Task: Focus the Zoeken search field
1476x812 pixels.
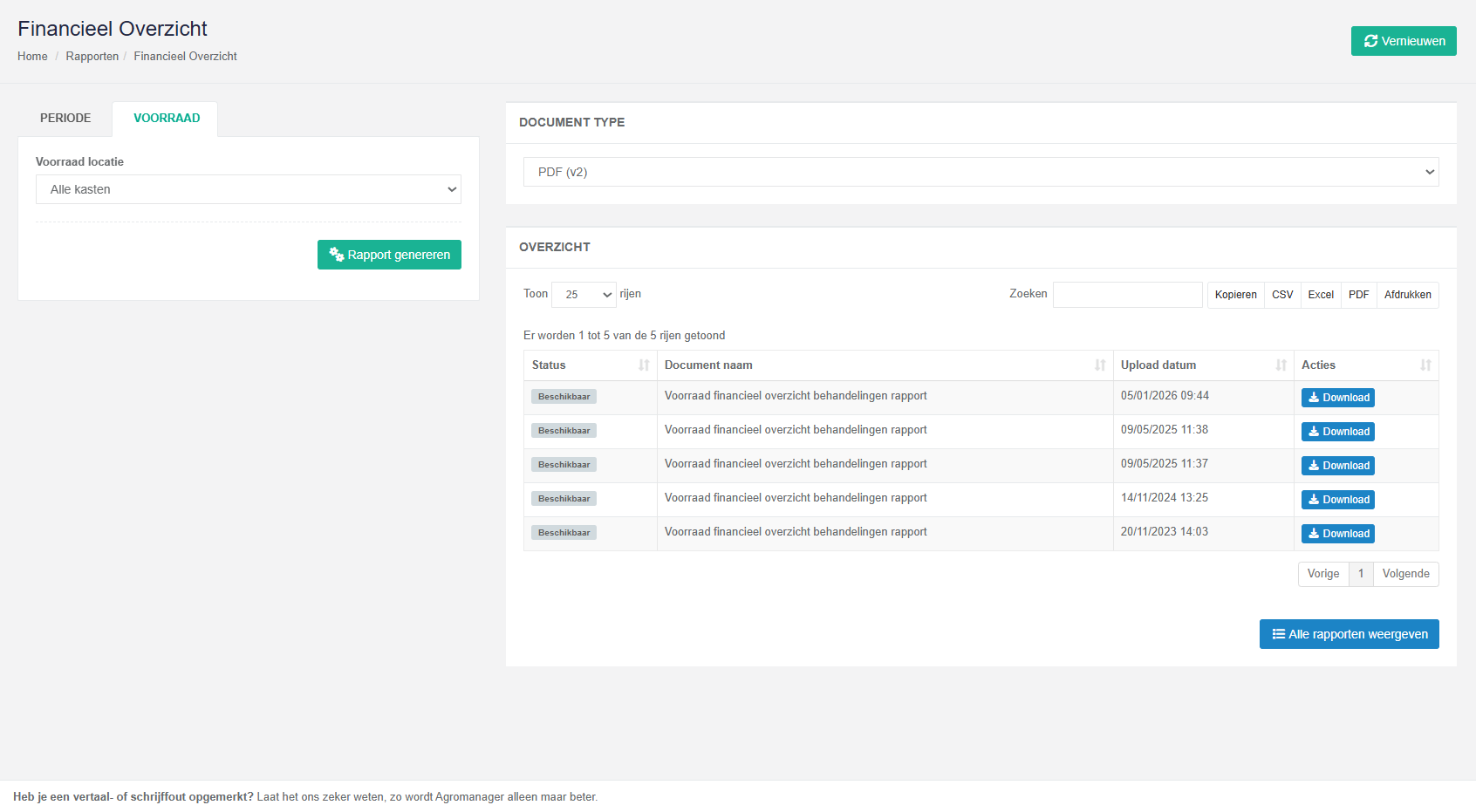Action: pyautogui.click(x=1128, y=295)
